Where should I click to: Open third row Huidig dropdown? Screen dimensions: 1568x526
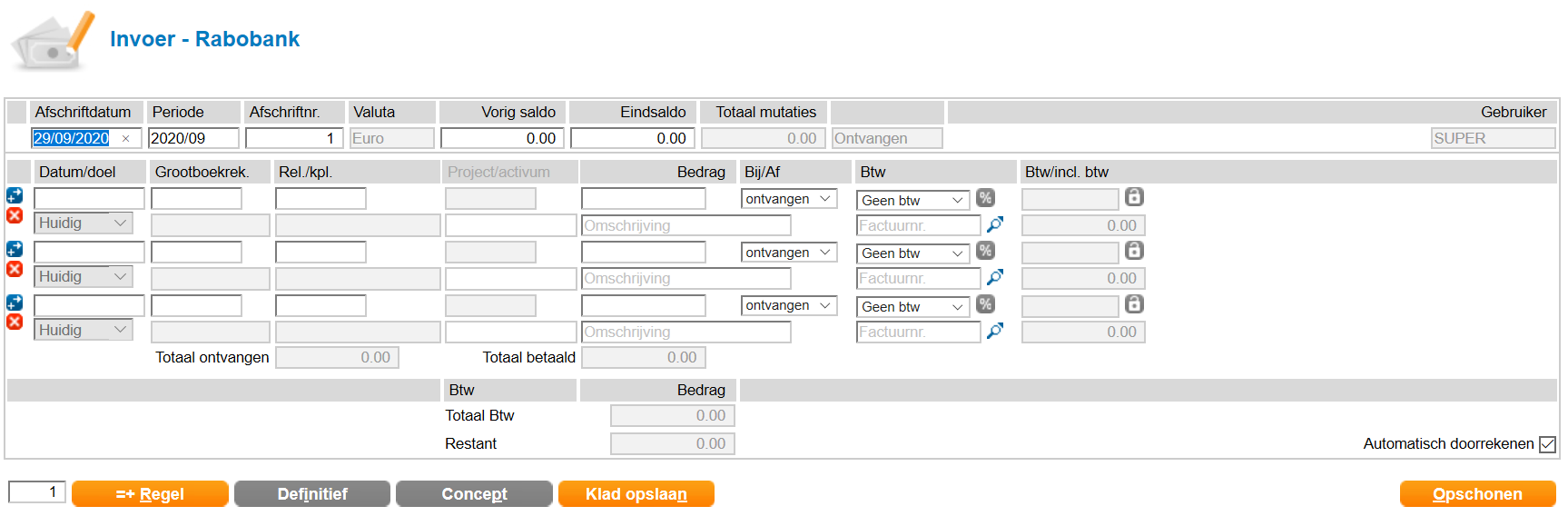point(83,330)
